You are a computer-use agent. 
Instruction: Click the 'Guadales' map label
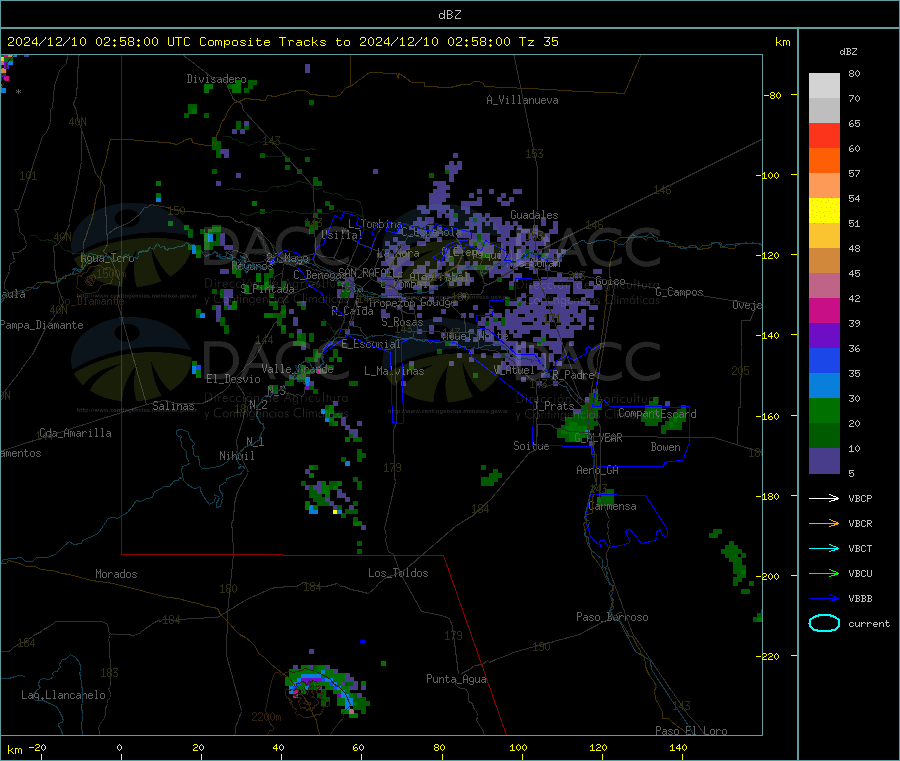534,215
